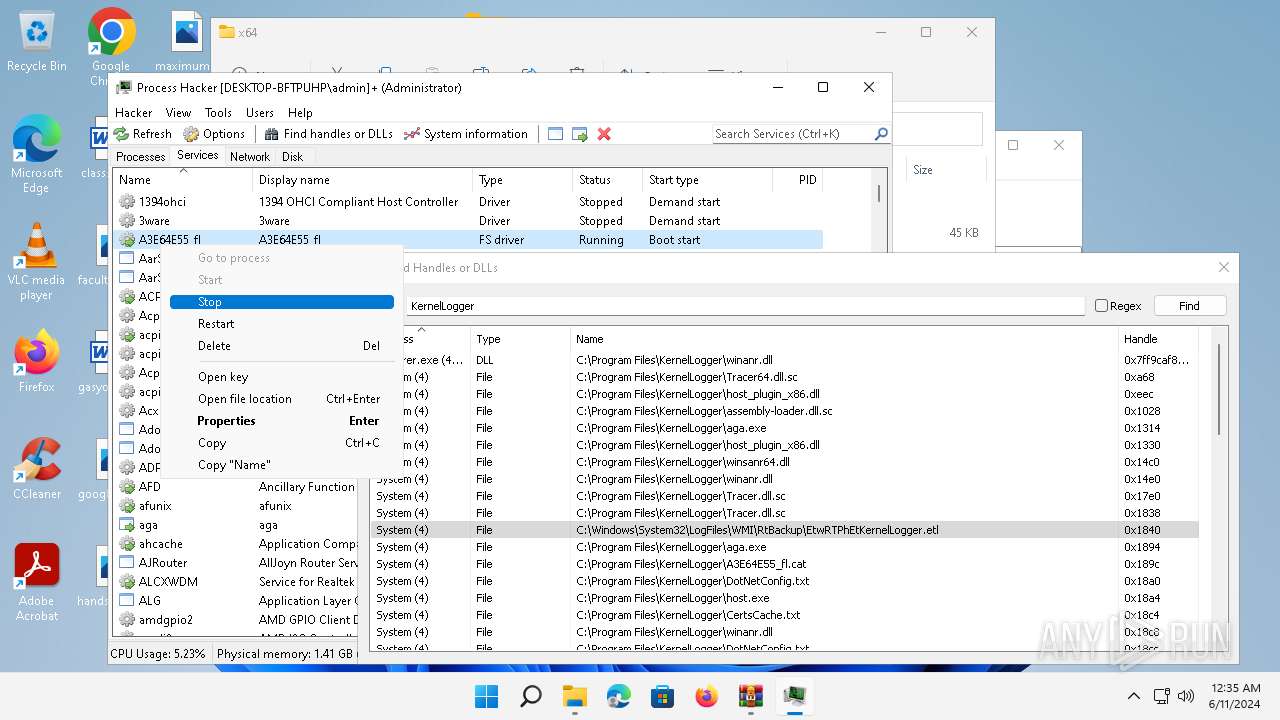
Task: Click the Search Services input box
Action: click(793, 134)
